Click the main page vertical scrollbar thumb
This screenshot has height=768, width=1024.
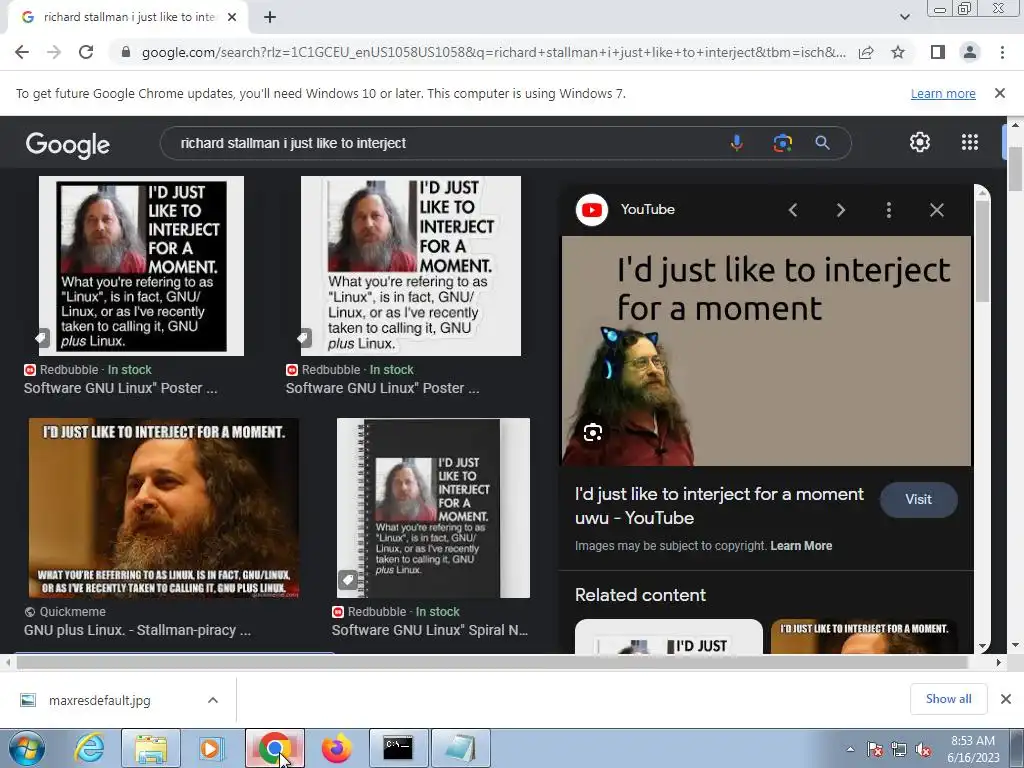(1014, 168)
